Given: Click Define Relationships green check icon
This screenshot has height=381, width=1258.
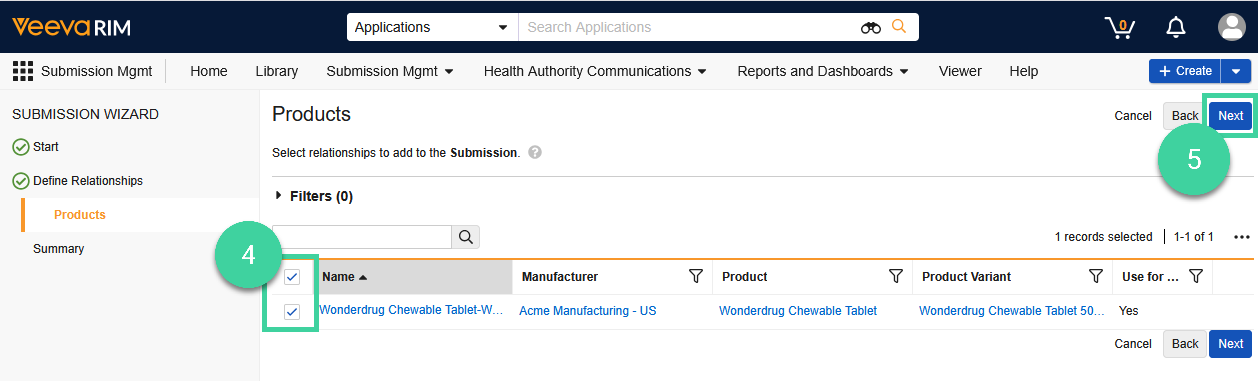Looking at the screenshot, I should pos(20,181).
